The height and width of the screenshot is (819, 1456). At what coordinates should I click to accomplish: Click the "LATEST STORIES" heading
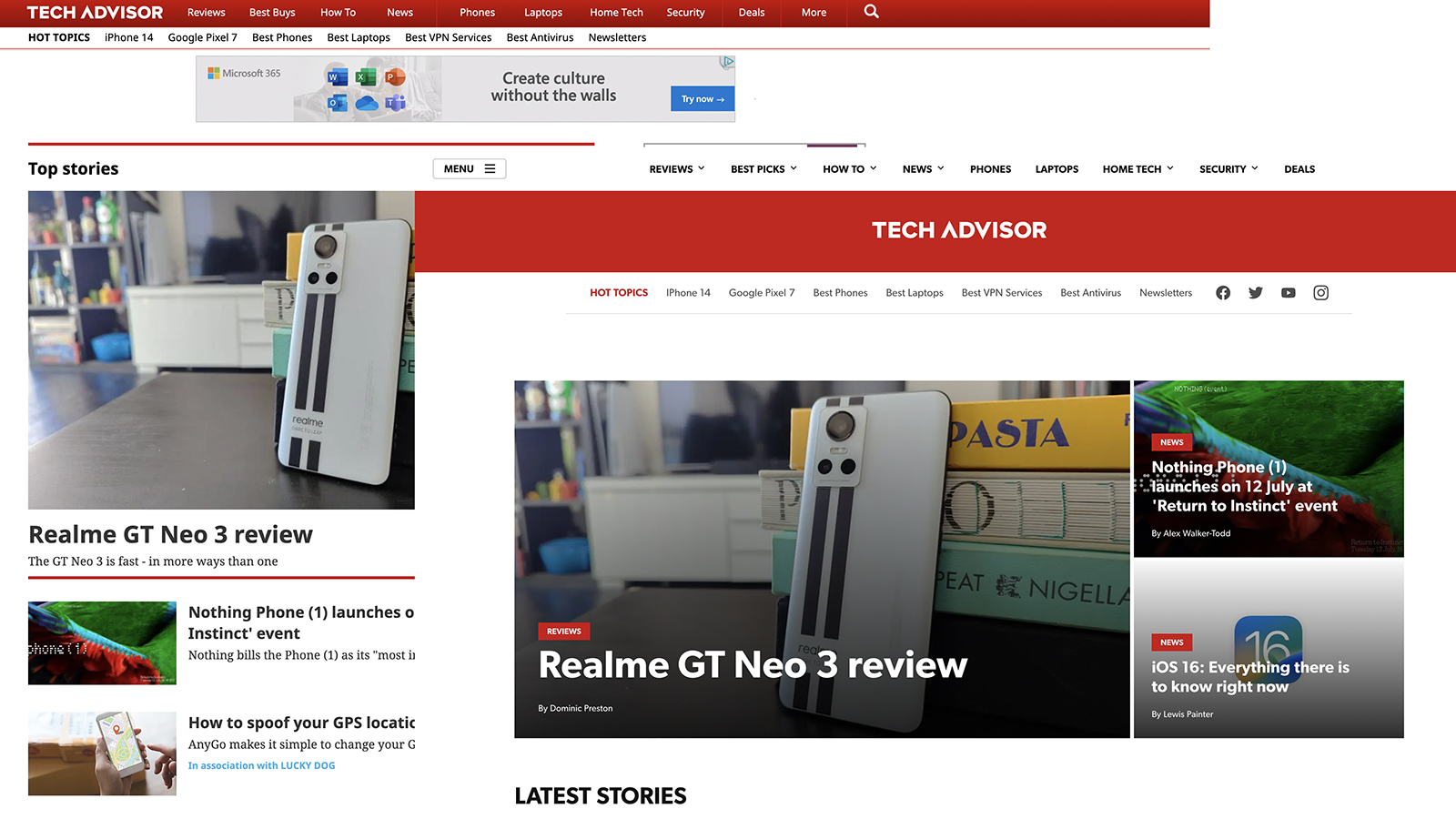click(601, 796)
